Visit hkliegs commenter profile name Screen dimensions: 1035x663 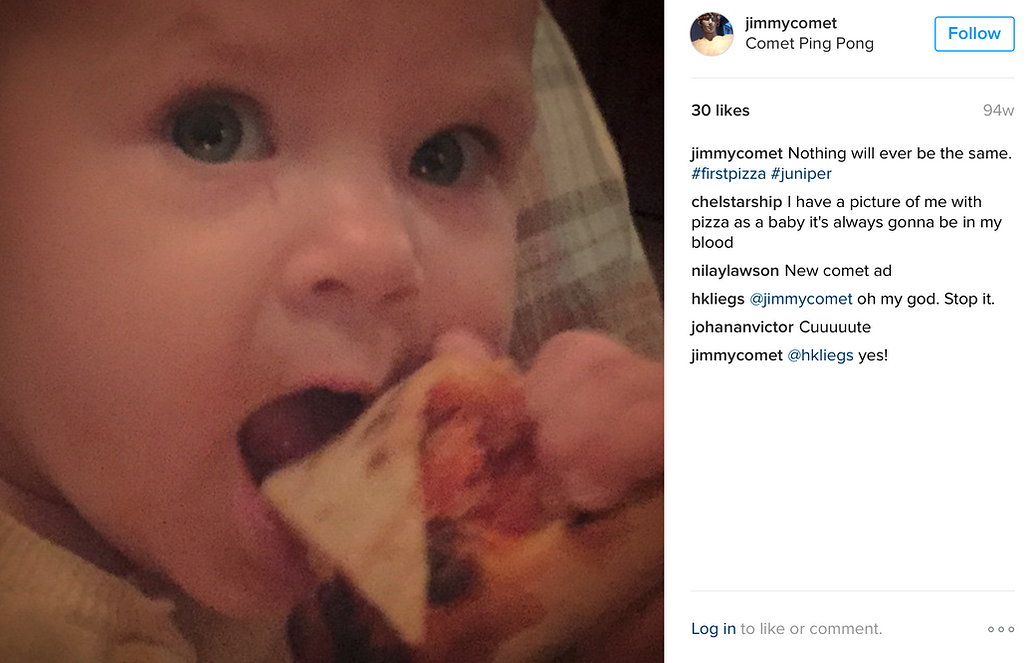point(718,299)
